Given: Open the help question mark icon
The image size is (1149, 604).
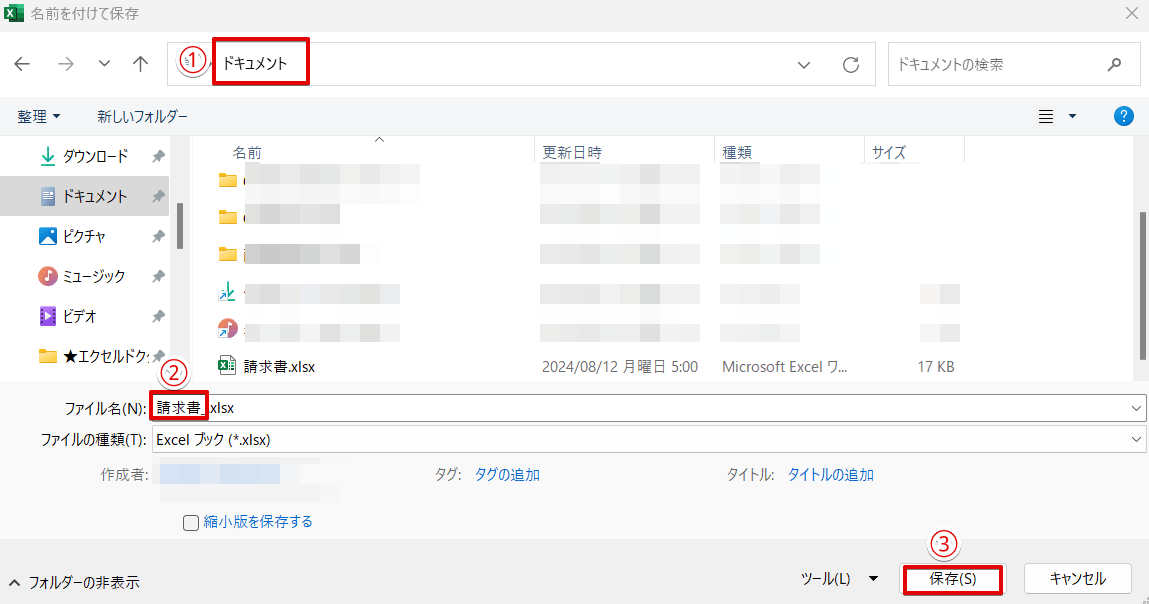Looking at the screenshot, I should (x=1123, y=115).
